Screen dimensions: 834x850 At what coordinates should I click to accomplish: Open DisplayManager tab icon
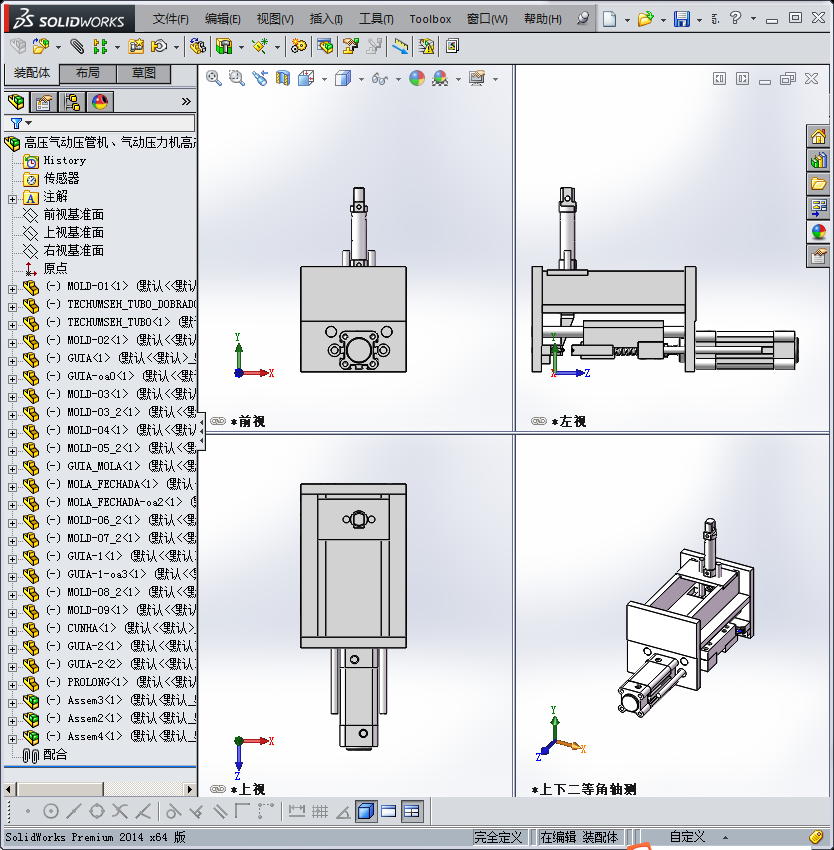(100, 101)
